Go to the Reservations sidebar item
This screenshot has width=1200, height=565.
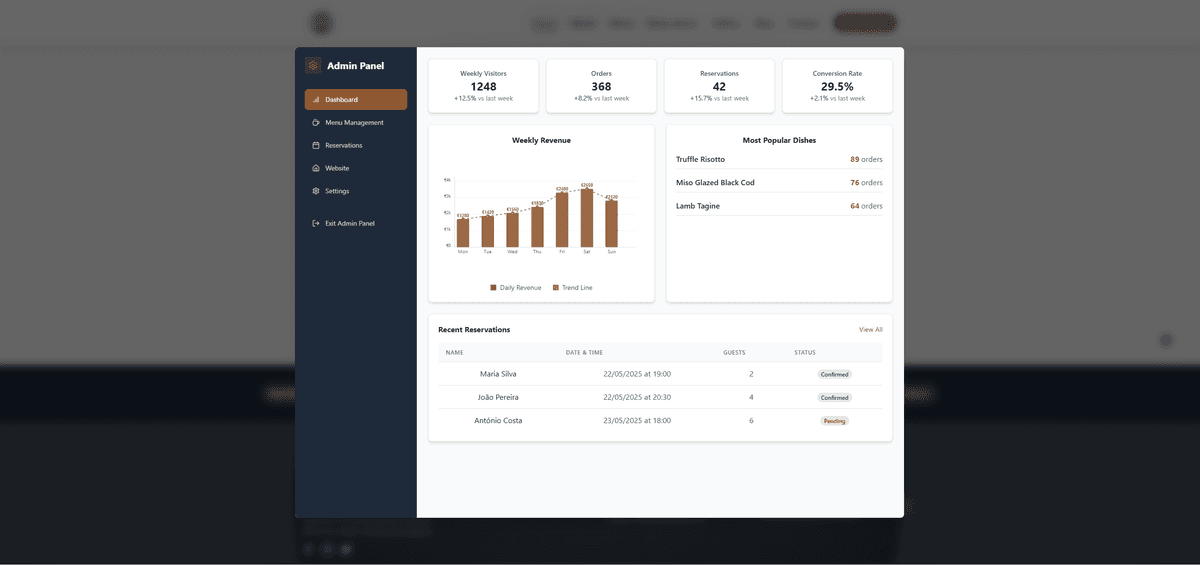344,146
